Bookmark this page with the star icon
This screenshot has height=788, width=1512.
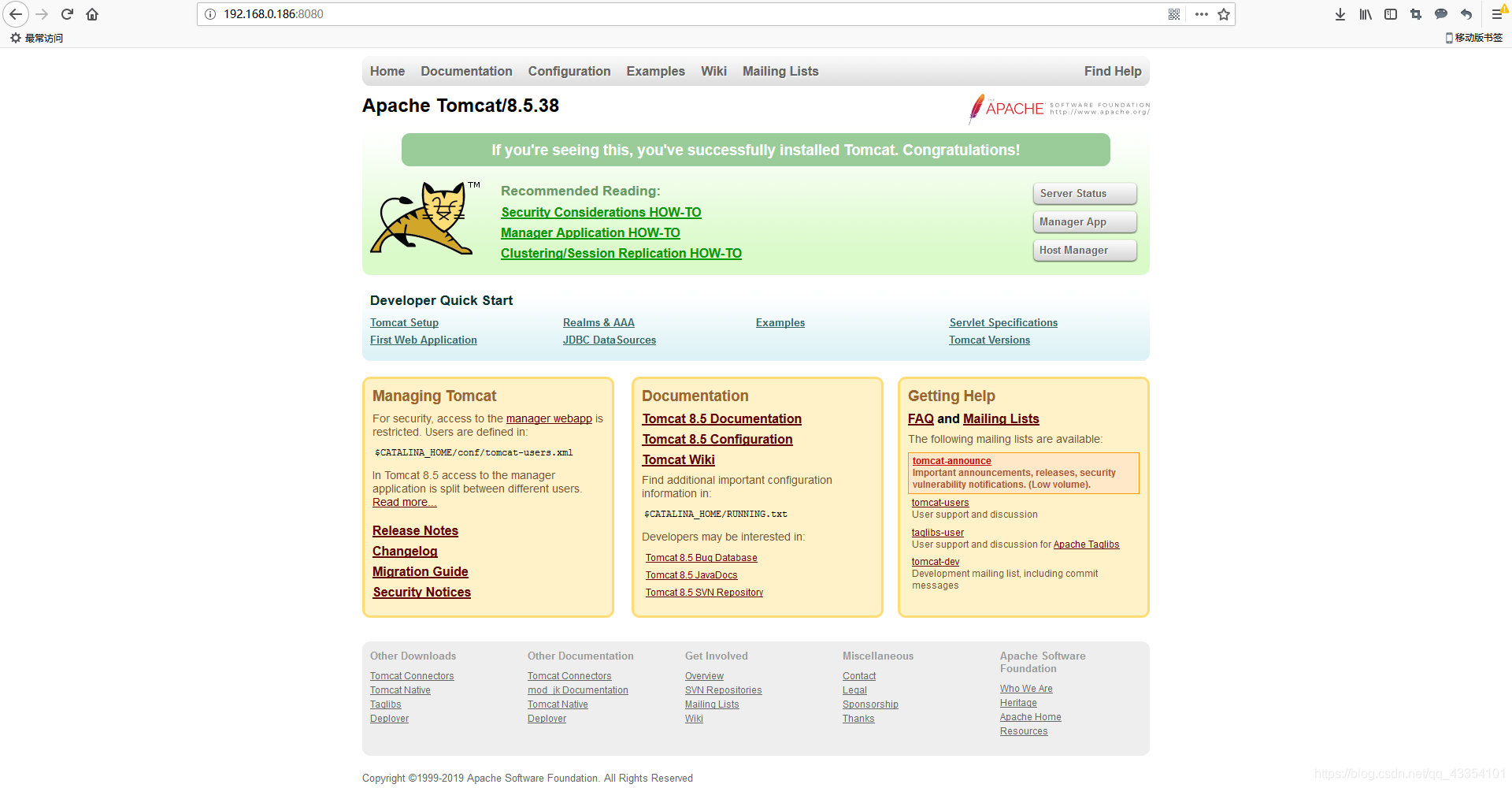(x=1224, y=14)
